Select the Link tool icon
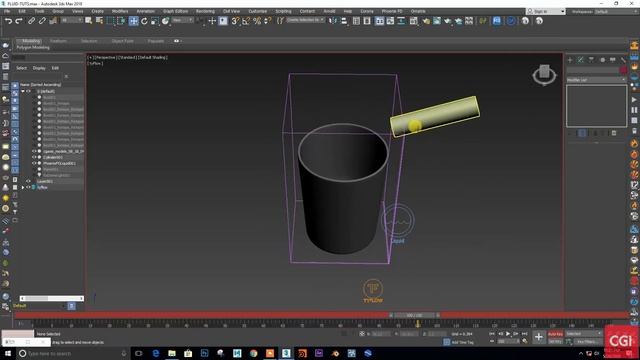Screen dimensions: 640x360 31,21
